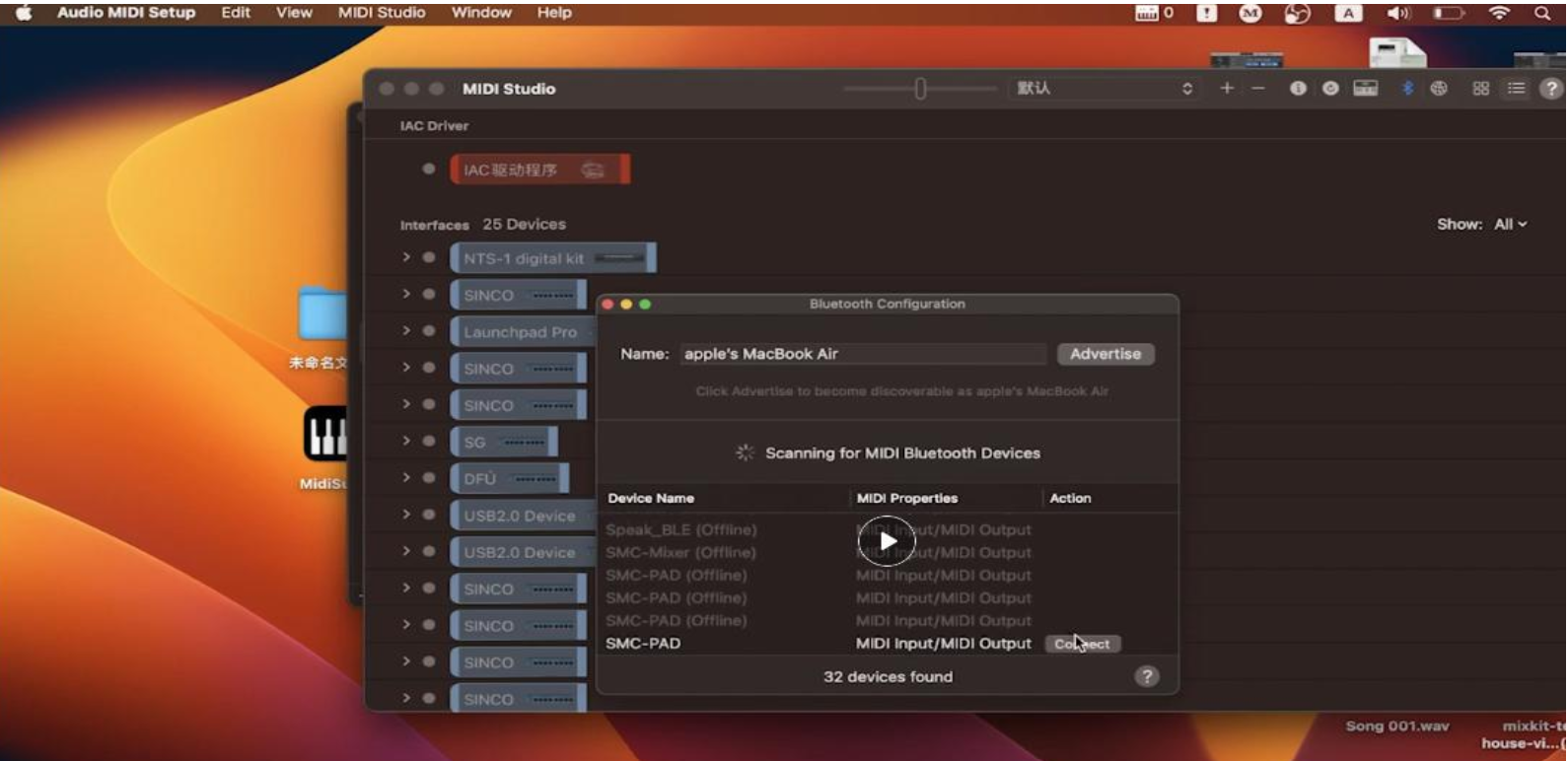1568x761 pixels.
Task: Click the Device Name column header
Action: click(651, 499)
